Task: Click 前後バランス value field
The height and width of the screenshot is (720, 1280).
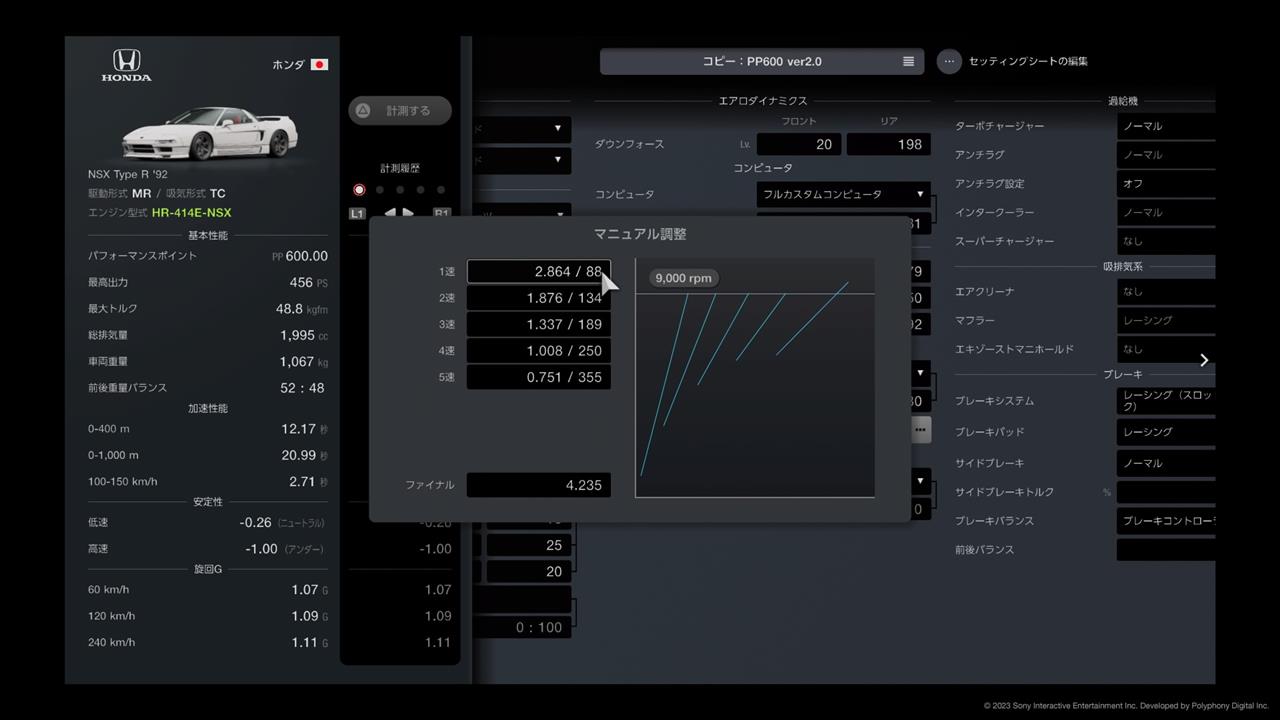Action: (1166, 550)
